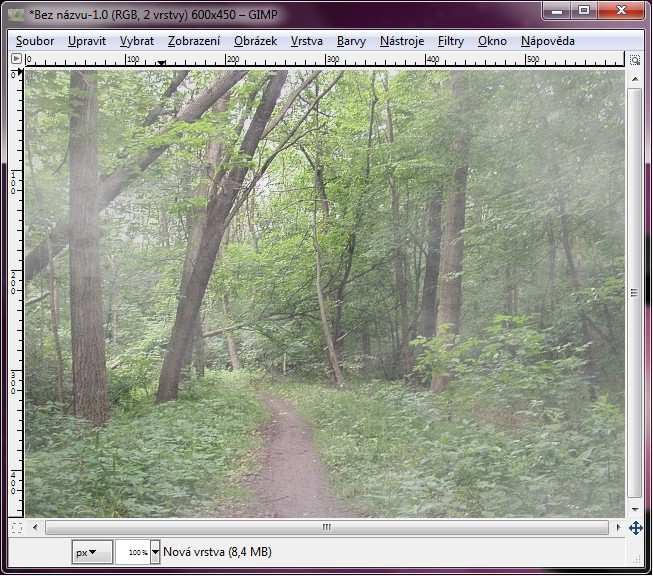The image size is (653, 576).
Task: Open the Nástroje menu
Action: point(402,41)
